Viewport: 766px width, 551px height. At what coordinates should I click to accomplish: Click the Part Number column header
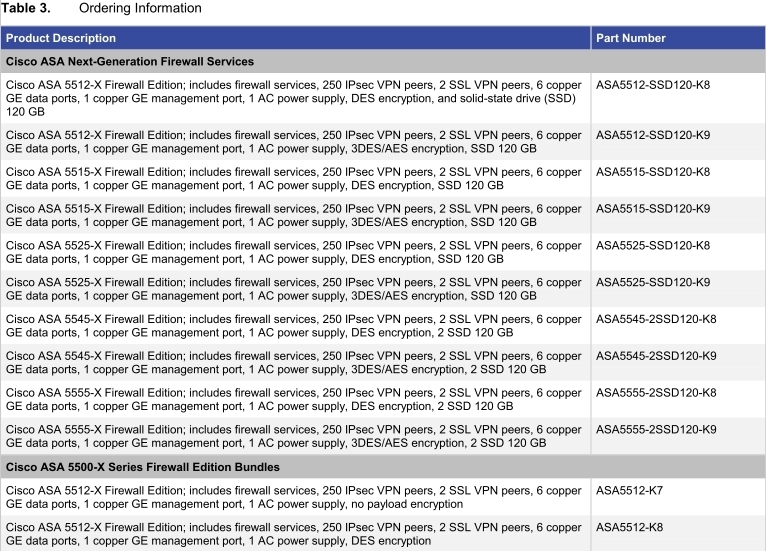[x=630, y=38]
